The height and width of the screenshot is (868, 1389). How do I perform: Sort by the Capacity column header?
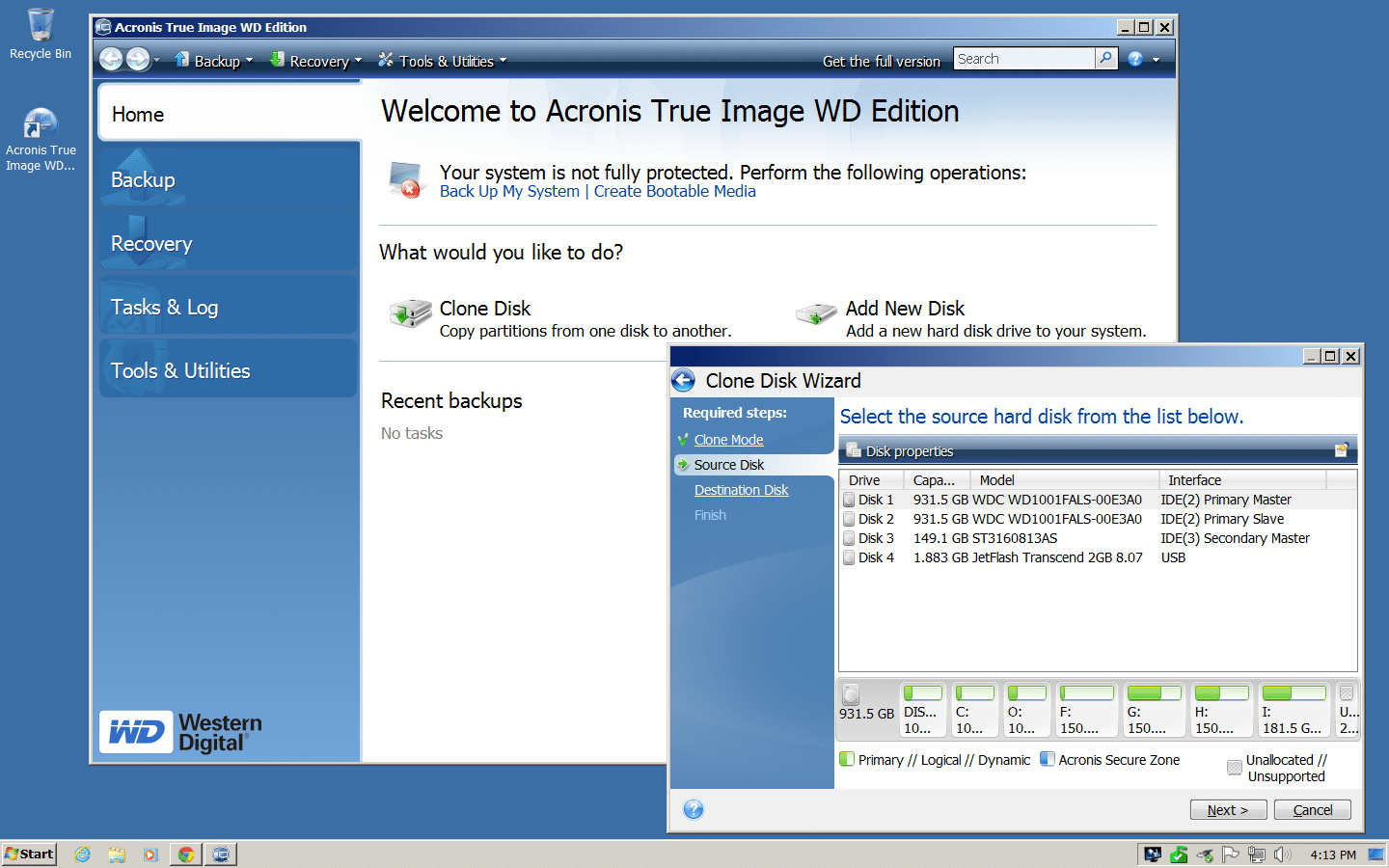[x=938, y=480]
